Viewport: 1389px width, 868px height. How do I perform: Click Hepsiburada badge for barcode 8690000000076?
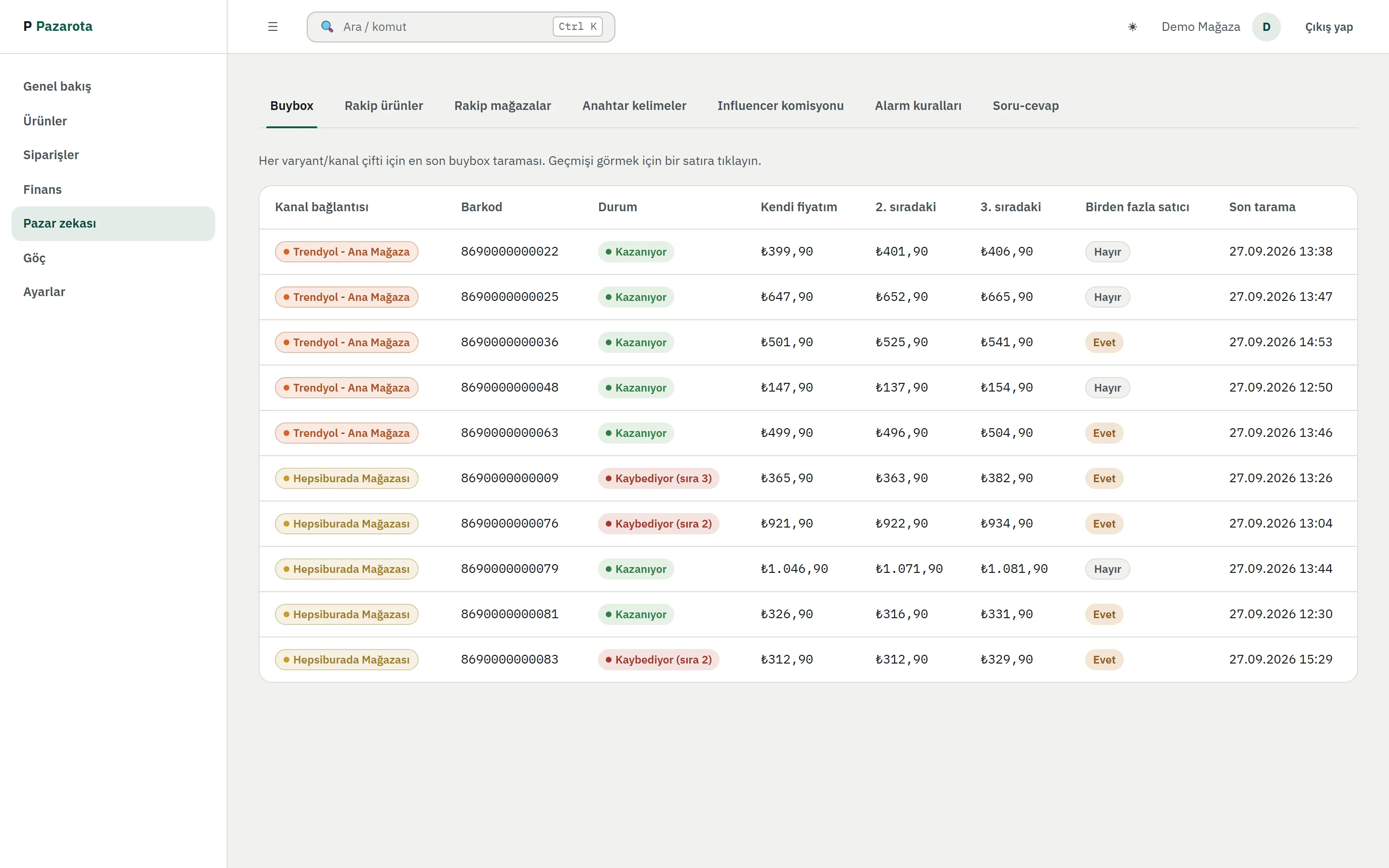point(346,524)
